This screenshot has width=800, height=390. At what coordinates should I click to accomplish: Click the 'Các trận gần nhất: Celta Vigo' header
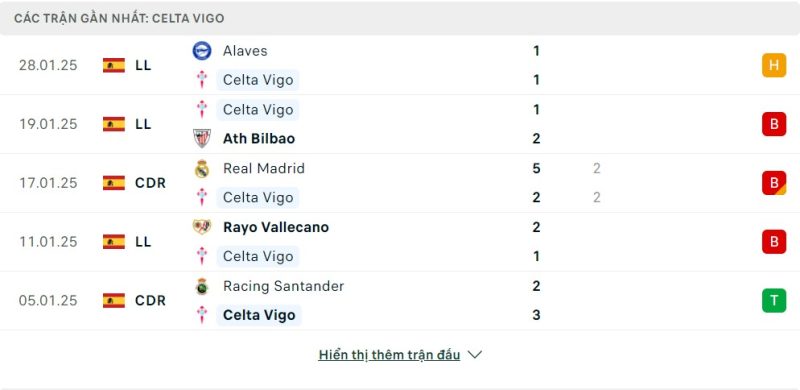coord(119,18)
